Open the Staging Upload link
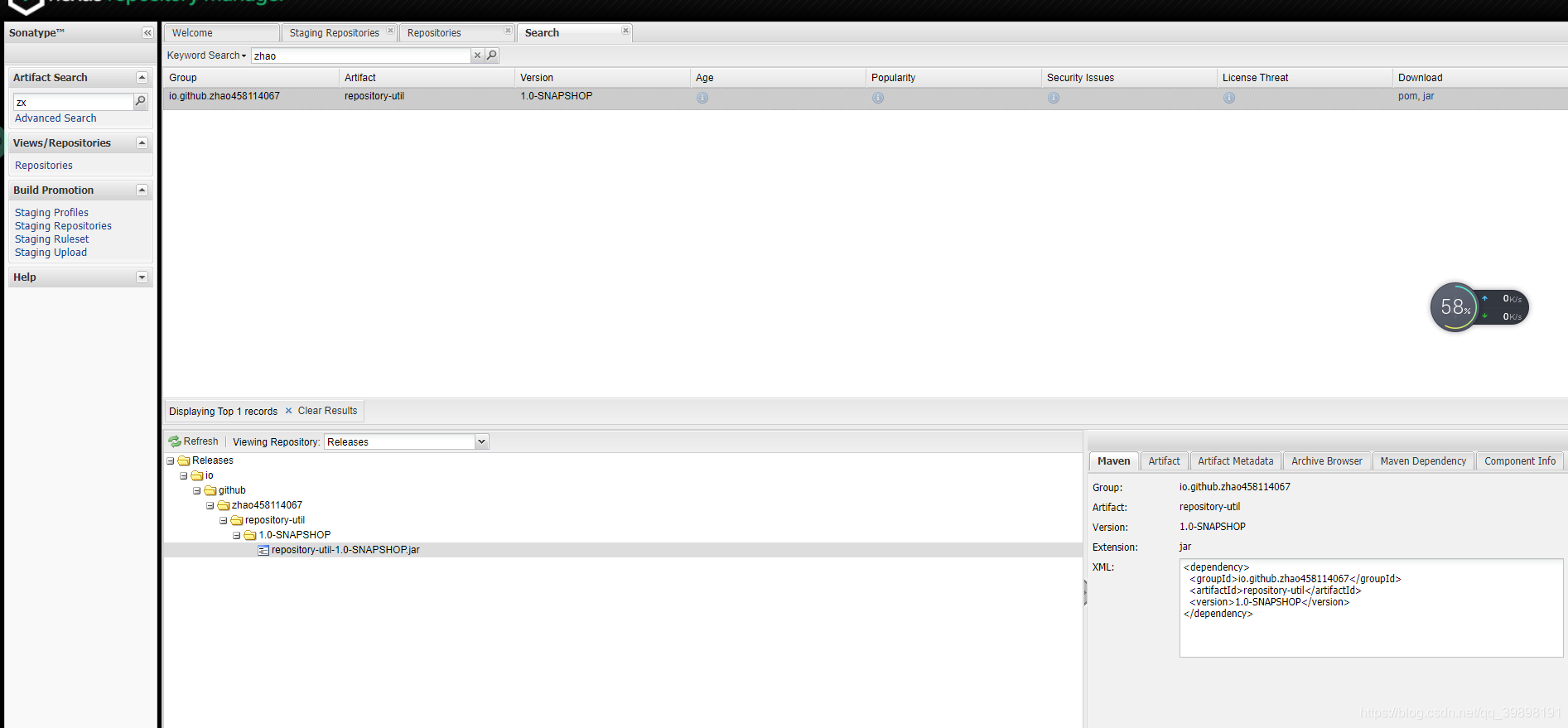Screen dimensions: 1568x728 (x=51, y=253)
